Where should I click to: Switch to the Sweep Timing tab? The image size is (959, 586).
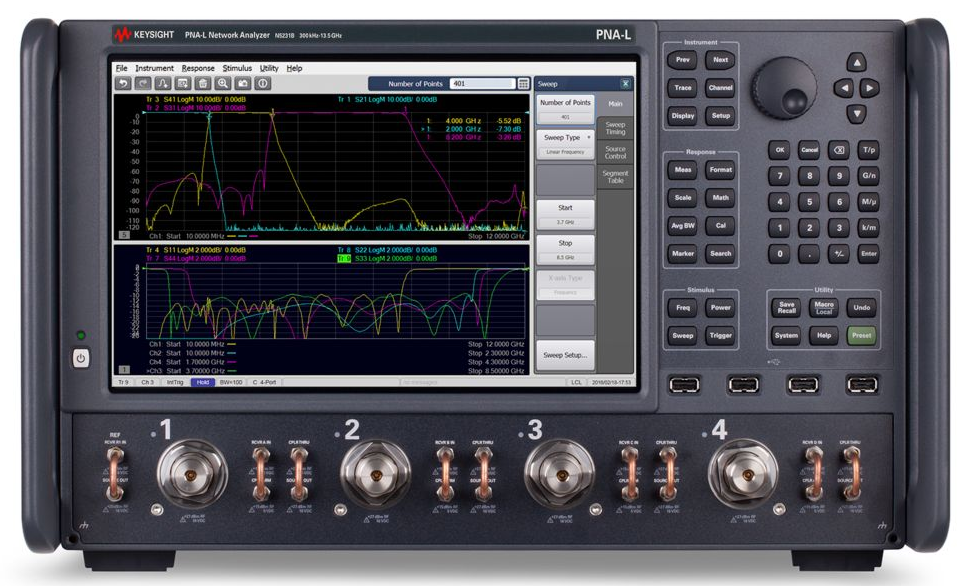615,128
